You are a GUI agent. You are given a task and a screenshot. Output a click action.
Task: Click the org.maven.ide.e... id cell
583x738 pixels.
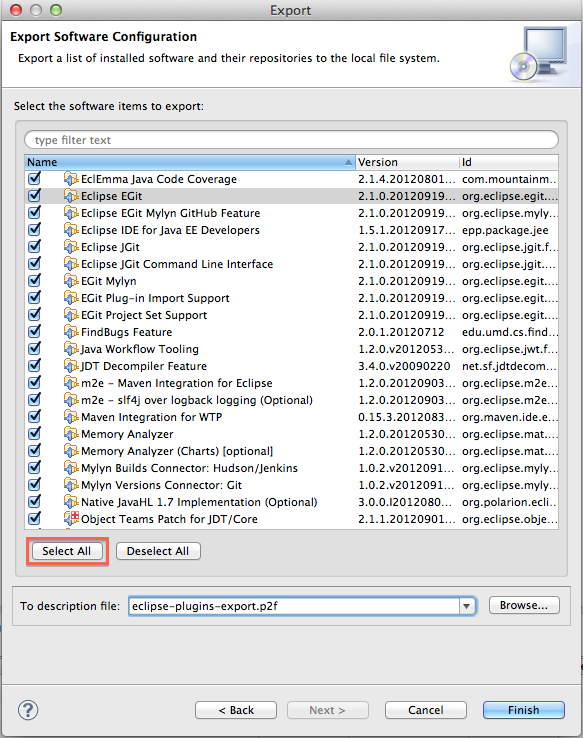(510, 417)
